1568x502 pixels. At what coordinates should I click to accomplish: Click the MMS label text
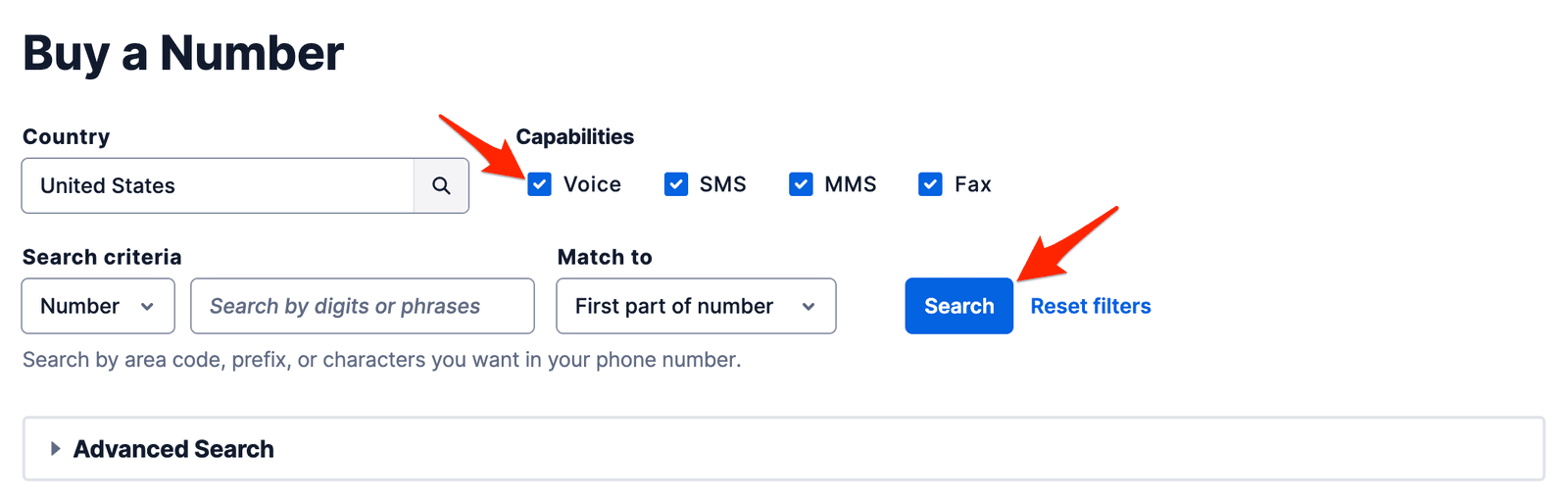coord(850,184)
